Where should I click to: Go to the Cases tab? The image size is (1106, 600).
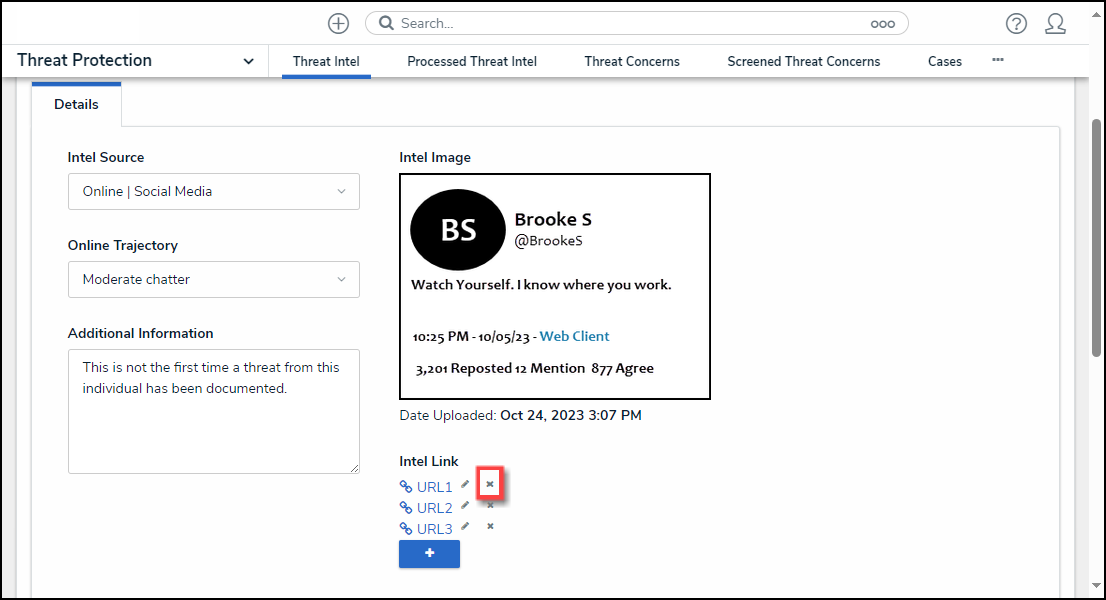click(944, 61)
